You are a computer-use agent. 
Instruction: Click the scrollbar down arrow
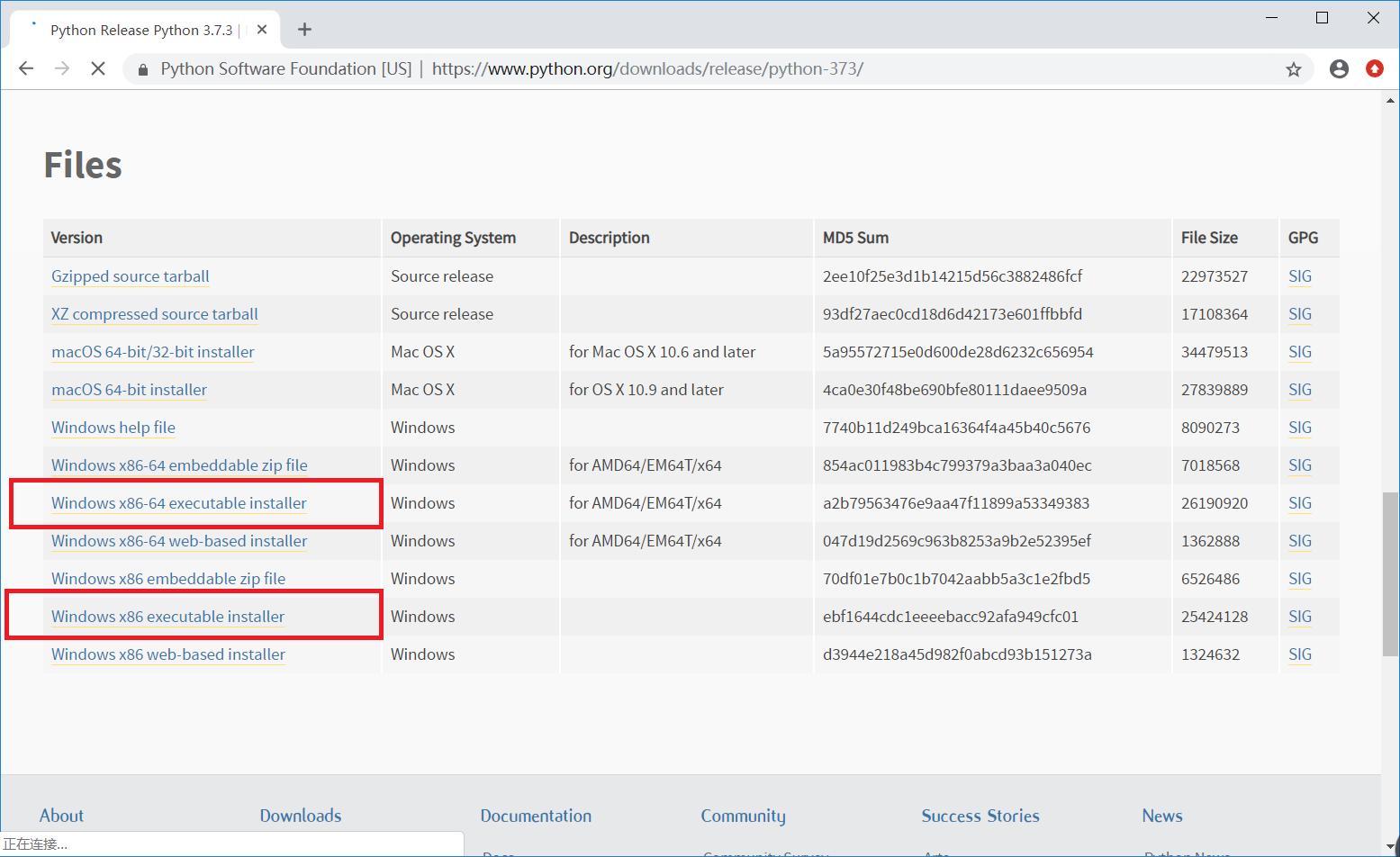click(1390, 845)
